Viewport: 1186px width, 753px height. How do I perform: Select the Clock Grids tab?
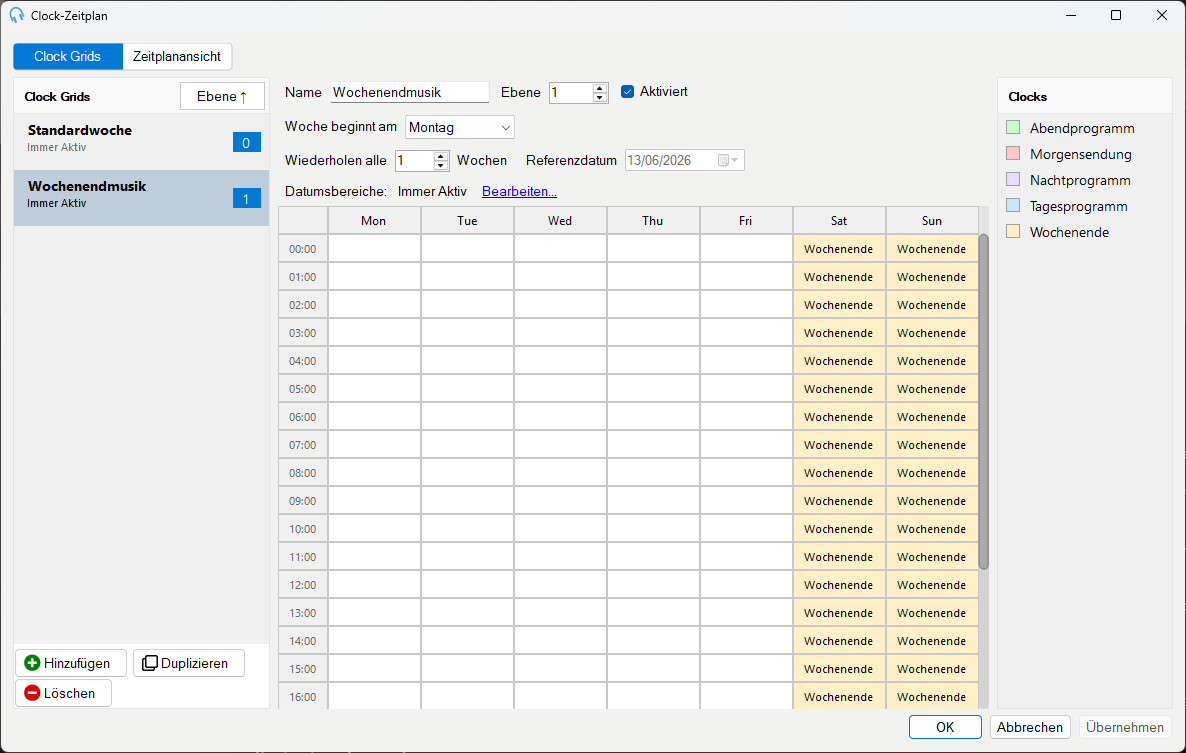coord(67,57)
